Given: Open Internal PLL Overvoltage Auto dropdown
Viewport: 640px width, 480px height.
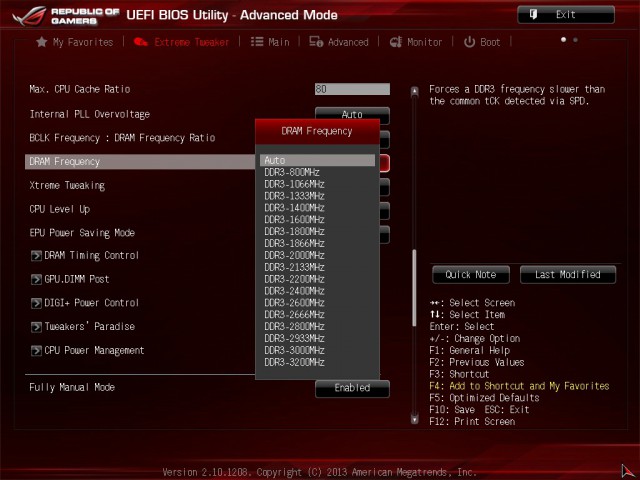Looking at the screenshot, I should pyautogui.click(x=352, y=113).
